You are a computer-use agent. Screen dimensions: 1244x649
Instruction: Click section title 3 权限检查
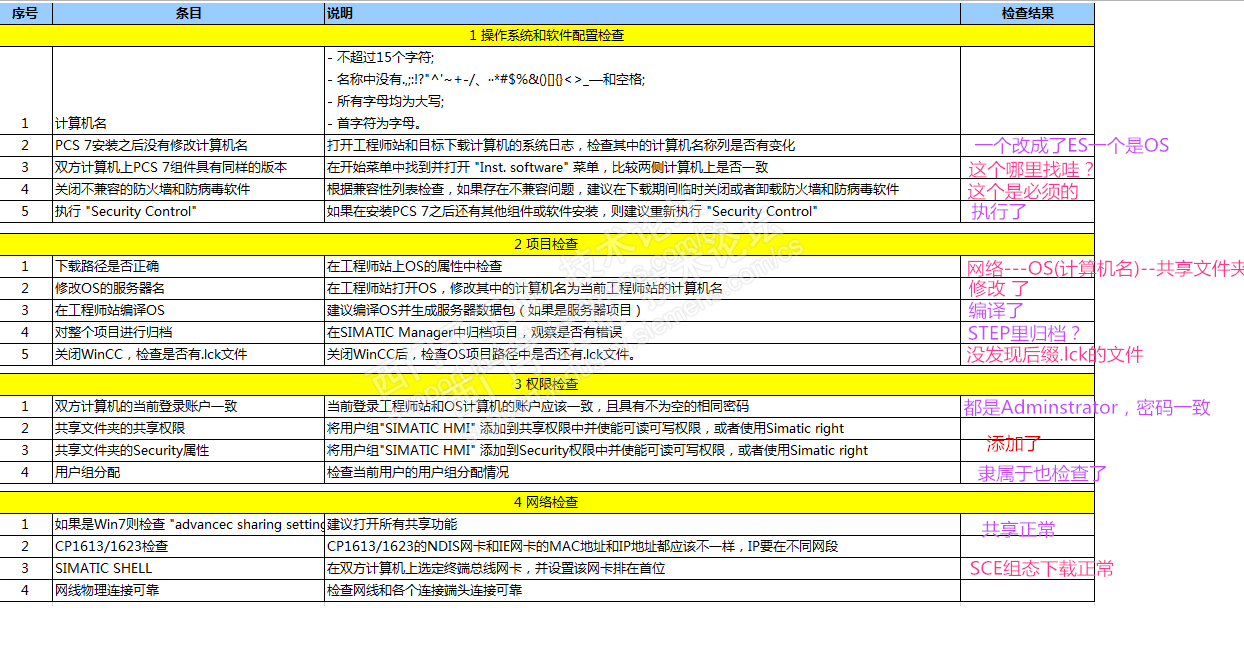tap(547, 384)
